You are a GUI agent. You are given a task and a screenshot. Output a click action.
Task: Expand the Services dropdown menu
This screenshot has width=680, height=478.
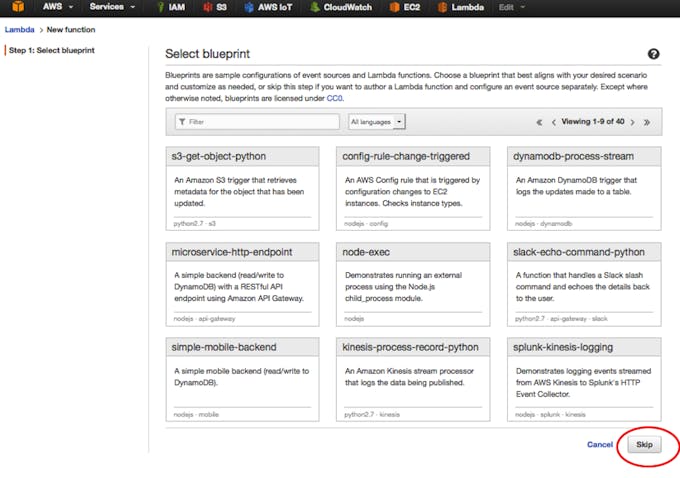point(112,7)
